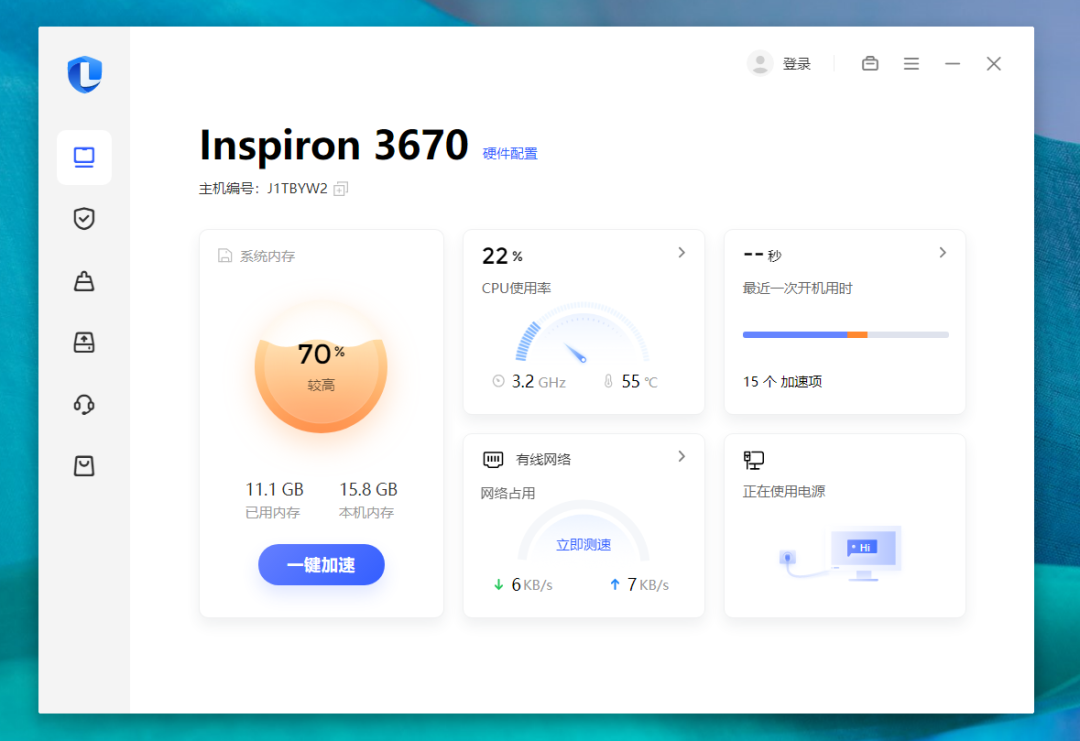Open the 硬件配置 hardware configuration link

click(x=510, y=154)
